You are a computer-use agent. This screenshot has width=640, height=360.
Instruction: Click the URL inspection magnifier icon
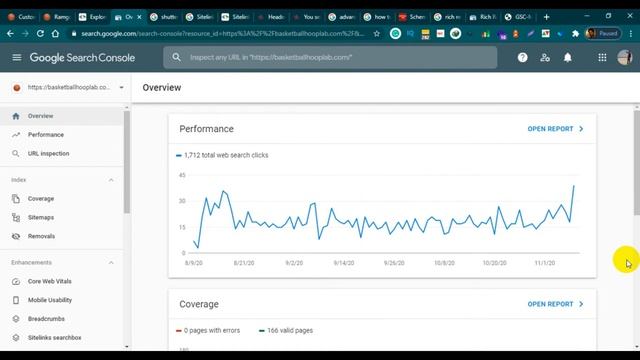pos(16,153)
